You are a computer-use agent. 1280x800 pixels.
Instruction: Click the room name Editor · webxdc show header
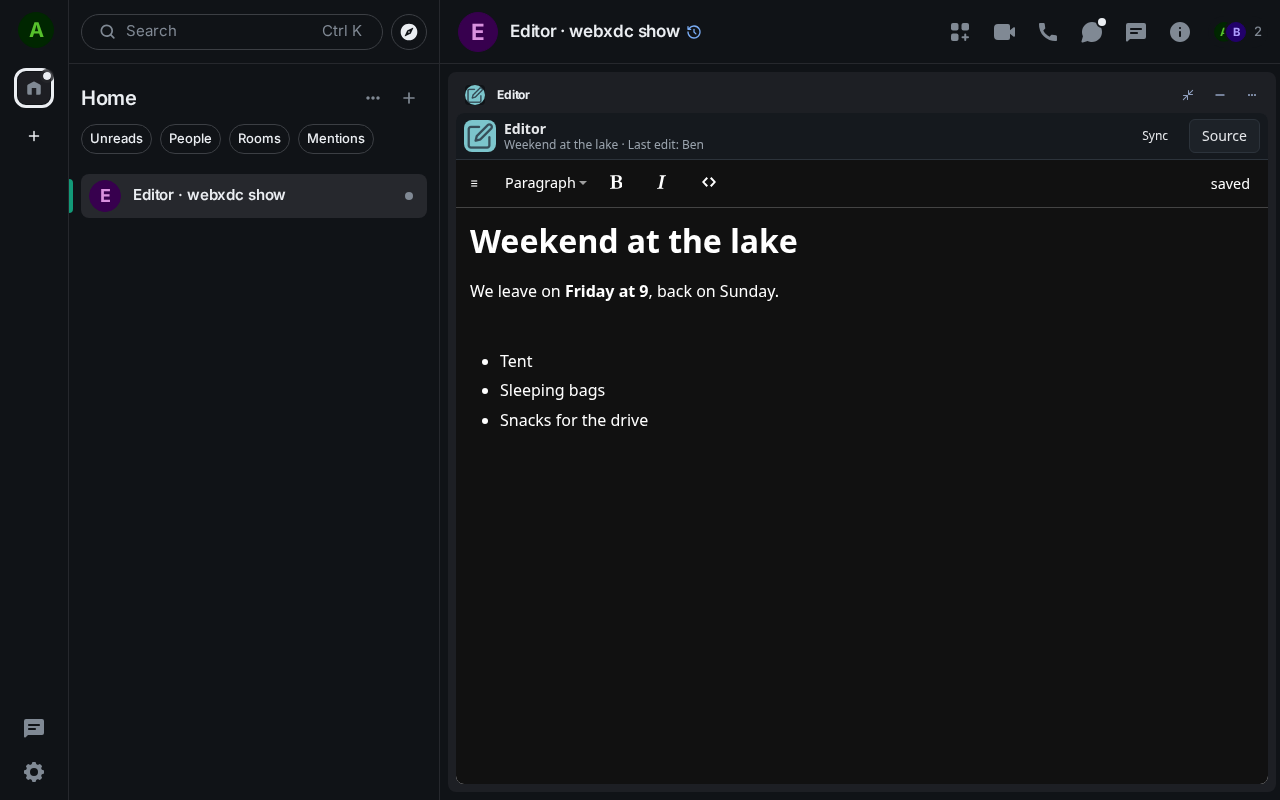tap(595, 32)
